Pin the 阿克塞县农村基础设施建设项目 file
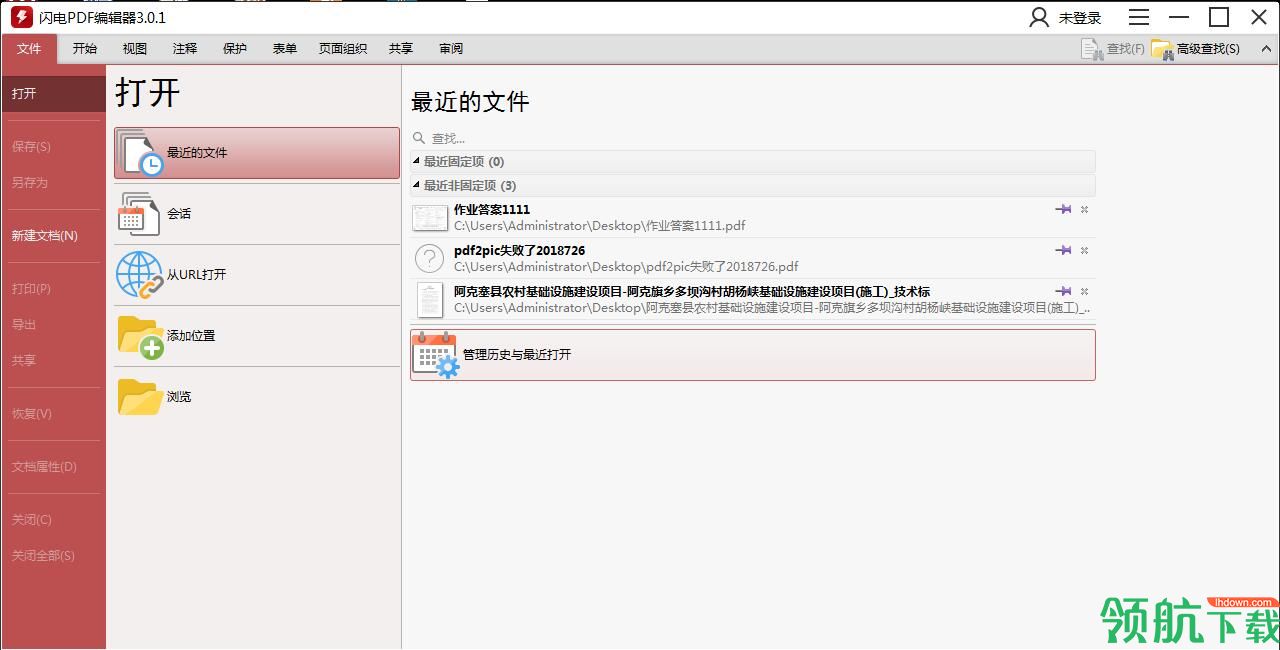The image size is (1280, 650). (x=1063, y=291)
